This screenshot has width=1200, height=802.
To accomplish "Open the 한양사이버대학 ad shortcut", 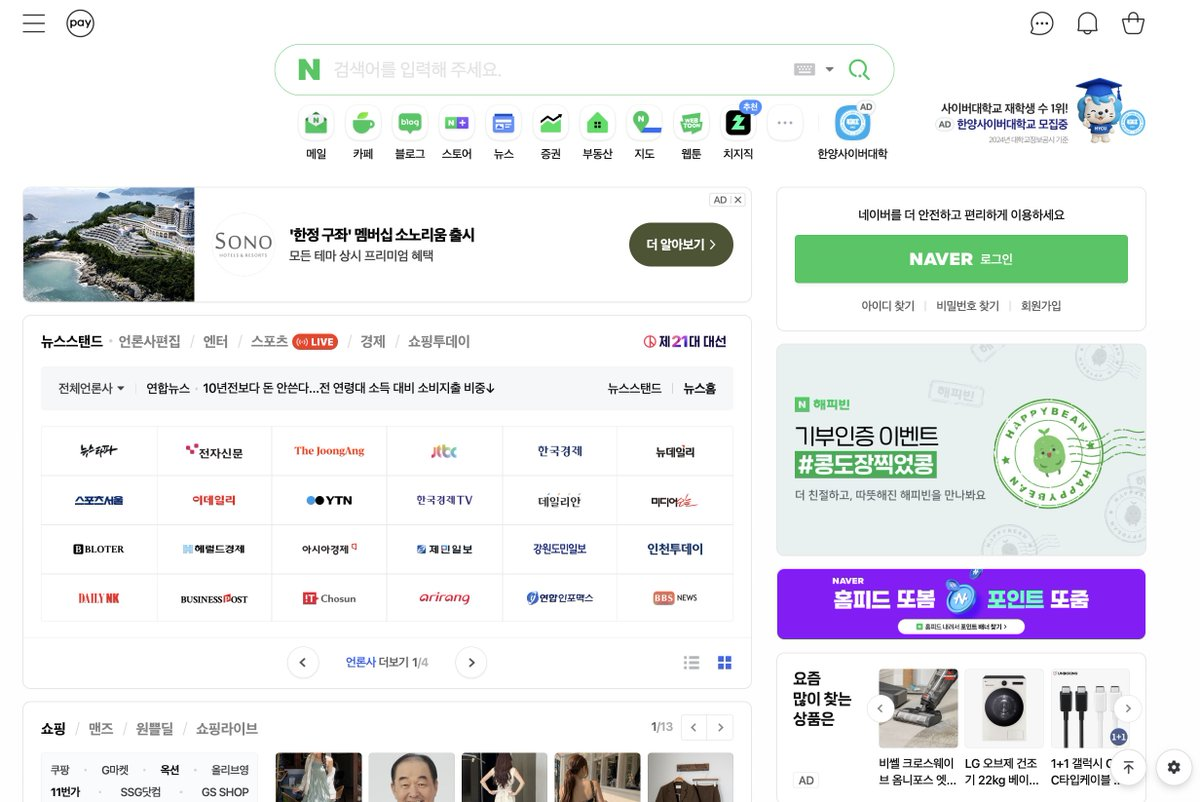I will point(852,134).
